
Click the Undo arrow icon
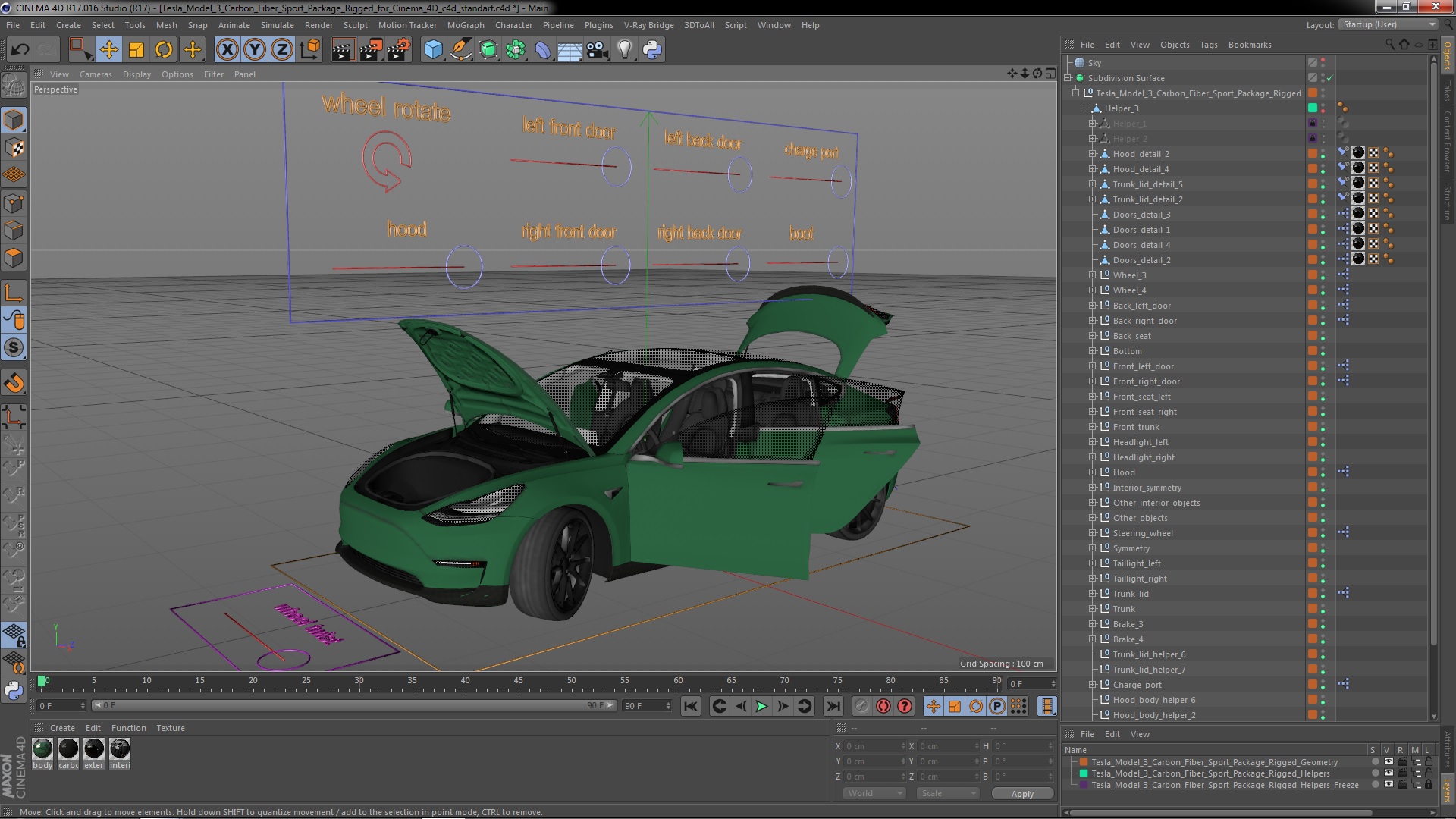20,50
